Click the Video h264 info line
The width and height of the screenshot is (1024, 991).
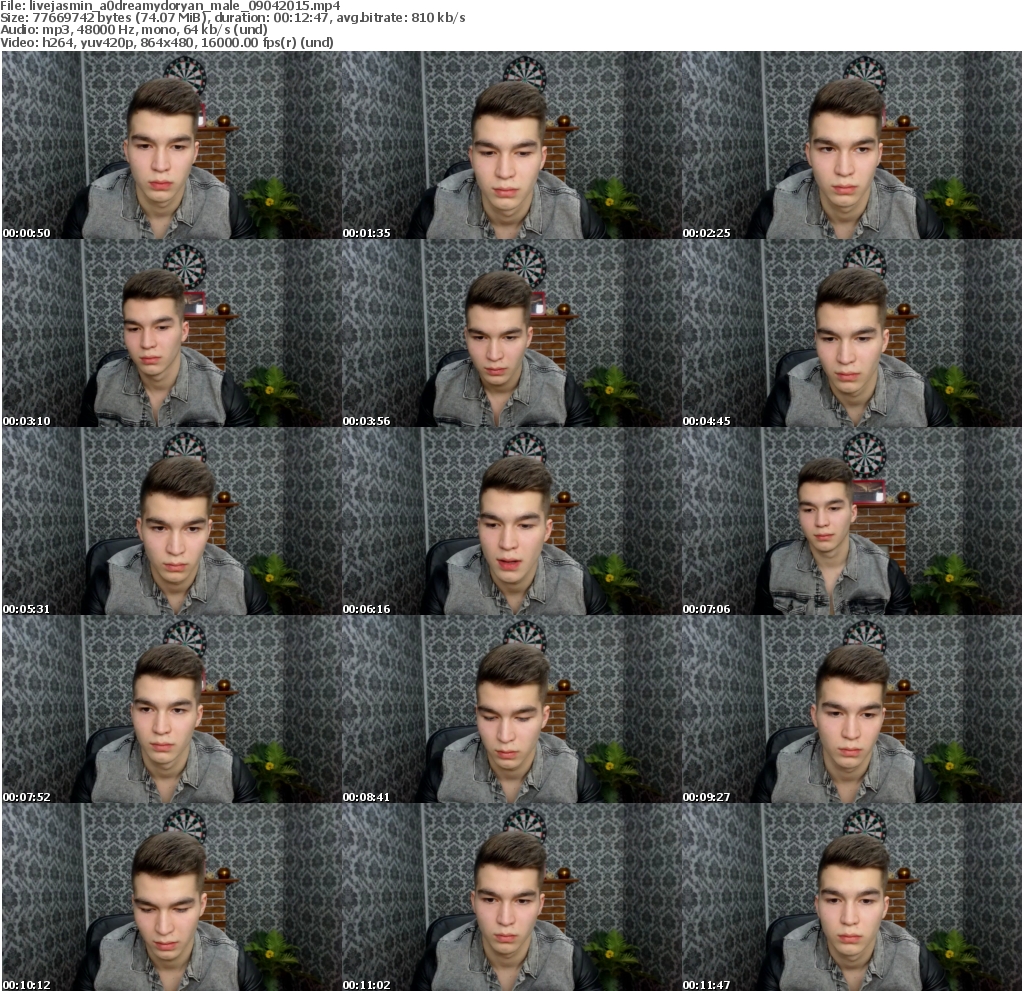click(x=167, y=42)
